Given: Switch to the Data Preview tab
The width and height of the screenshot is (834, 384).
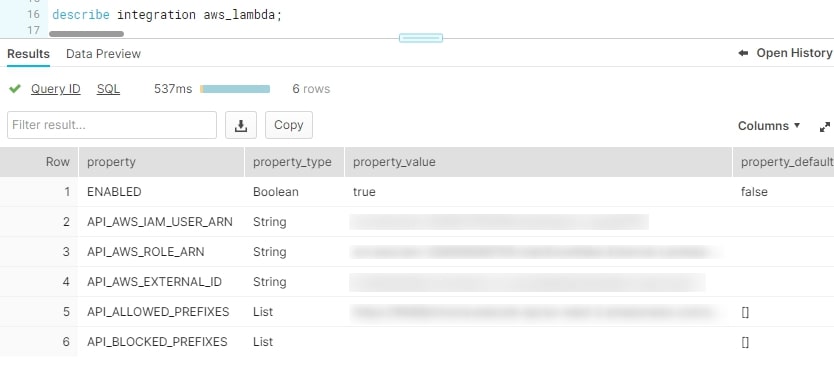Looking at the screenshot, I should (103, 54).
